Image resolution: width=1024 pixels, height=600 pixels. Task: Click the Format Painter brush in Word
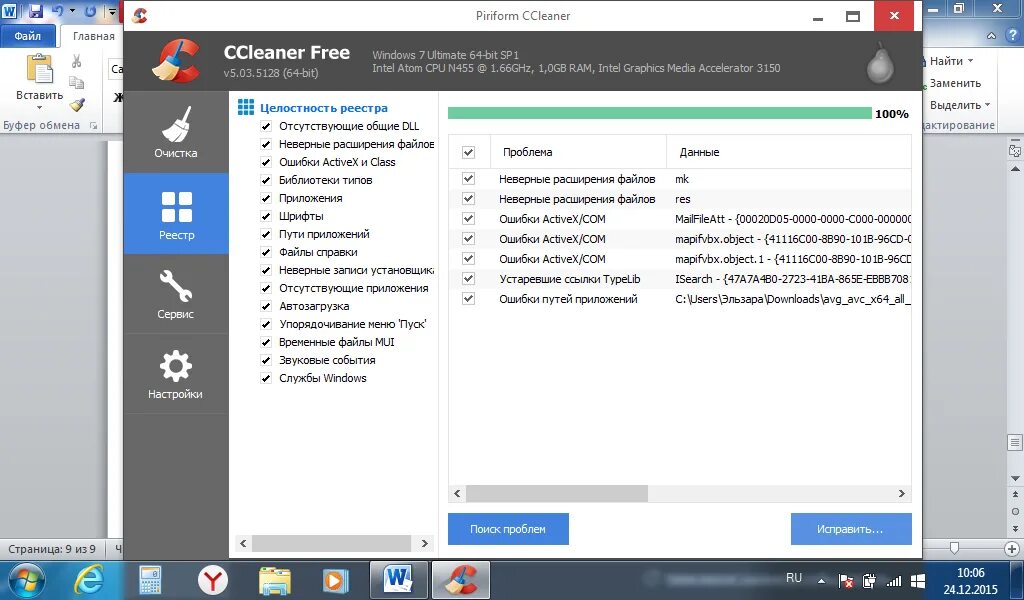click(76, 104)
